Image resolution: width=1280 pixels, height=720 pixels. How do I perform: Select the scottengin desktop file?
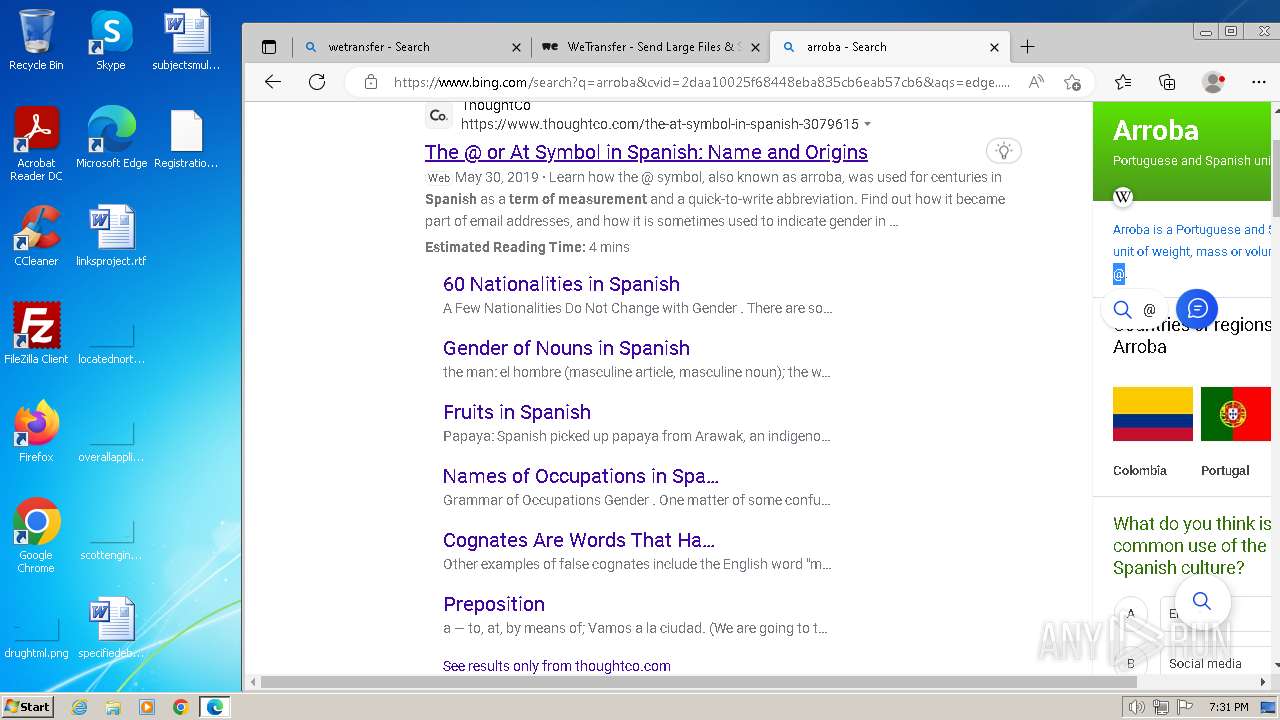tap(111, 540)
